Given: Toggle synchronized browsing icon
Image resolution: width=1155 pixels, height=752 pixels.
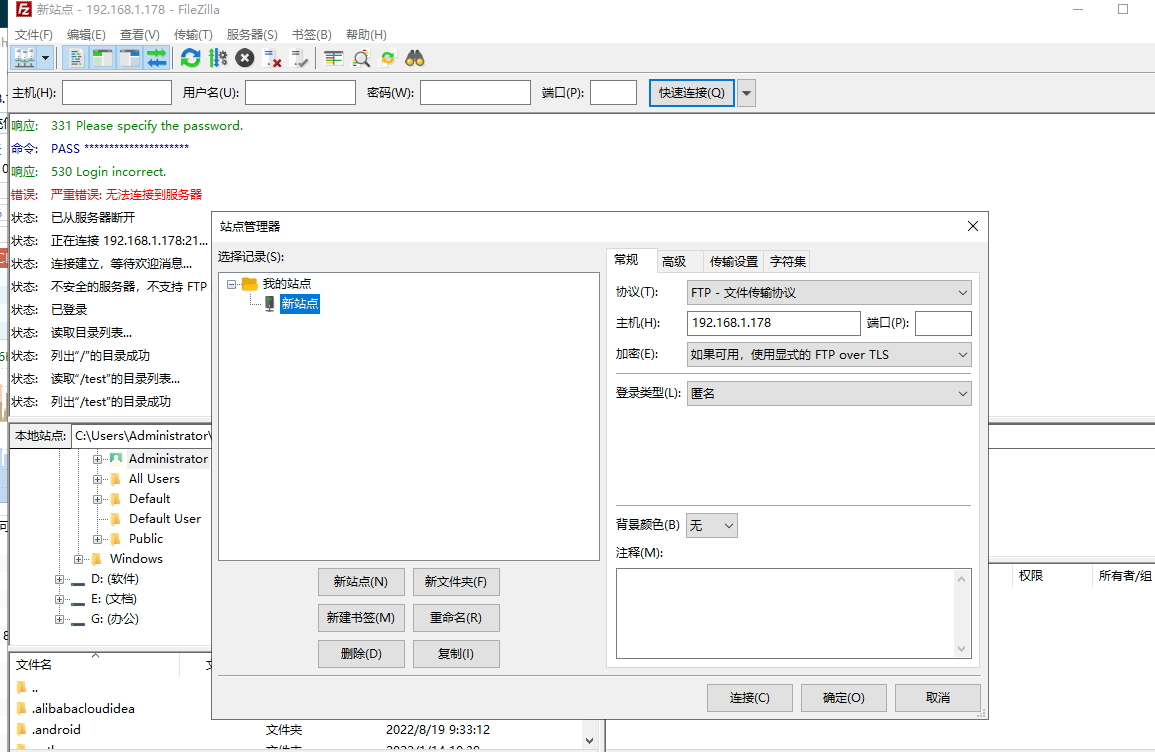Looking at the screenshot, I should tap(387, 58).
